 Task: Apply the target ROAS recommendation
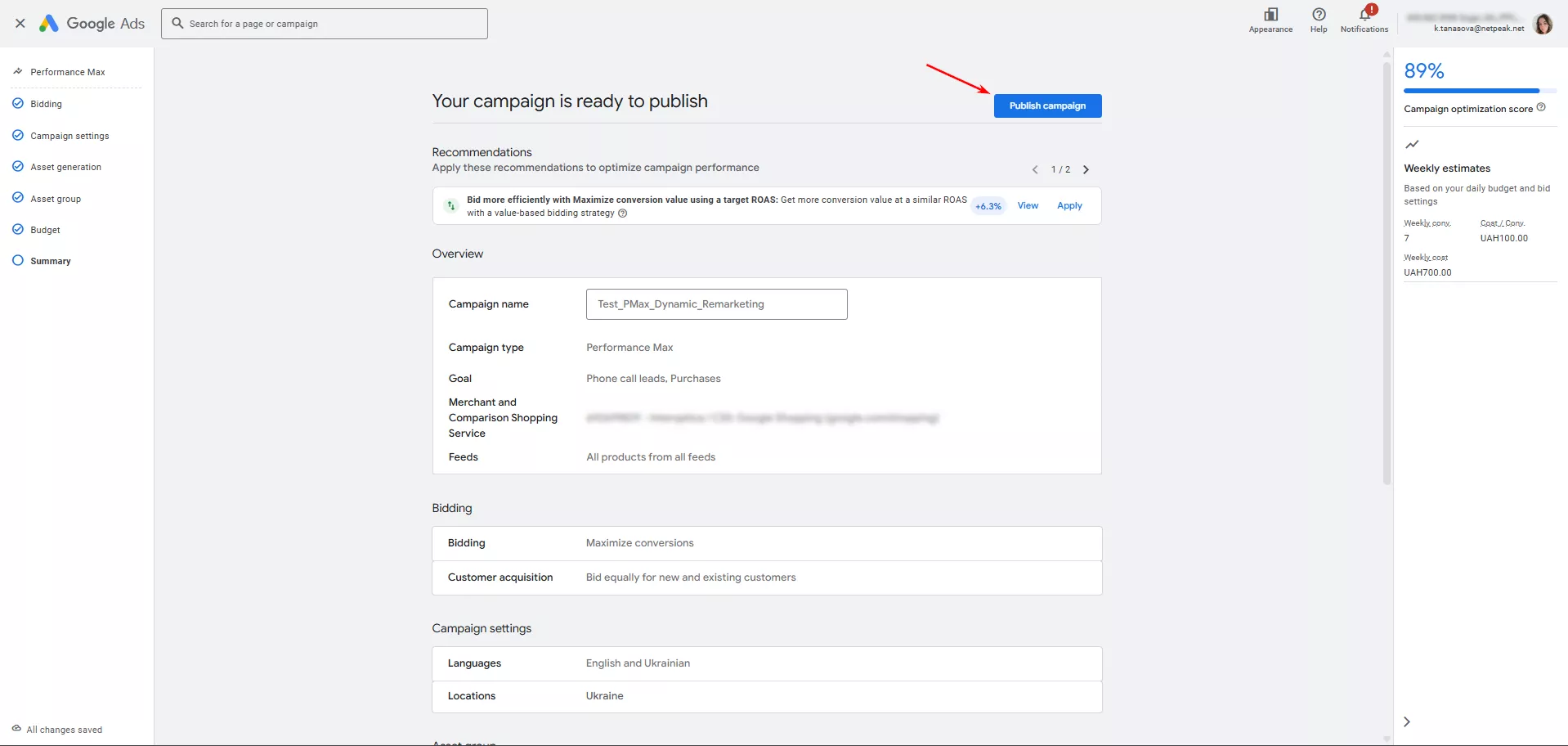pos(1068,205)
